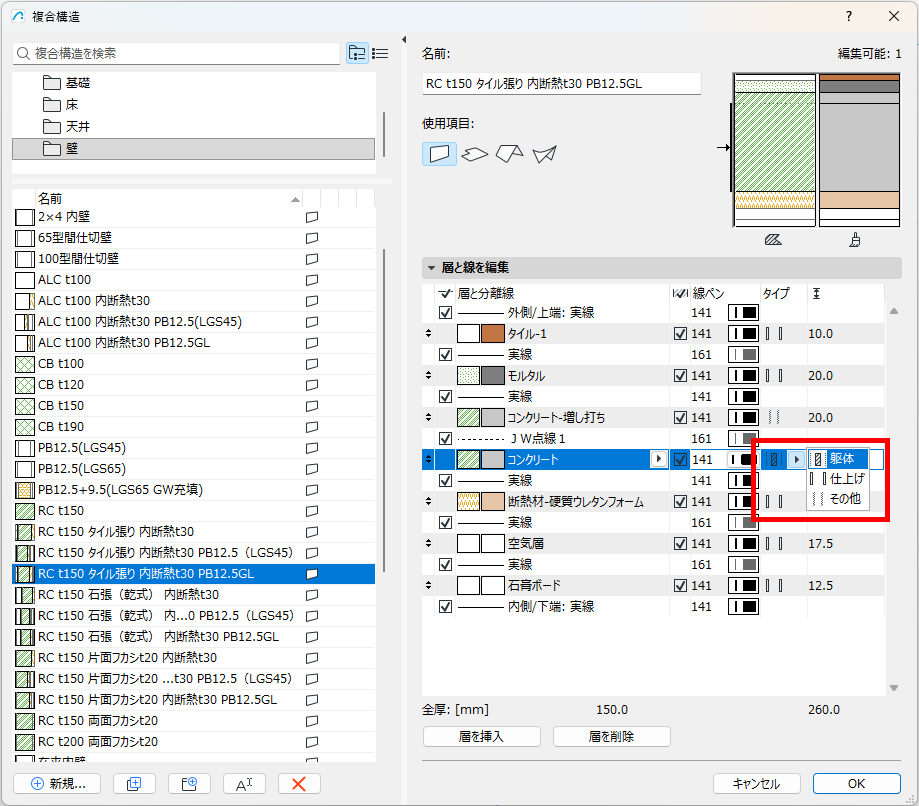Click the モルタル gray color swatch
Screen dimensions: 919x806
(x=493, y=376)
